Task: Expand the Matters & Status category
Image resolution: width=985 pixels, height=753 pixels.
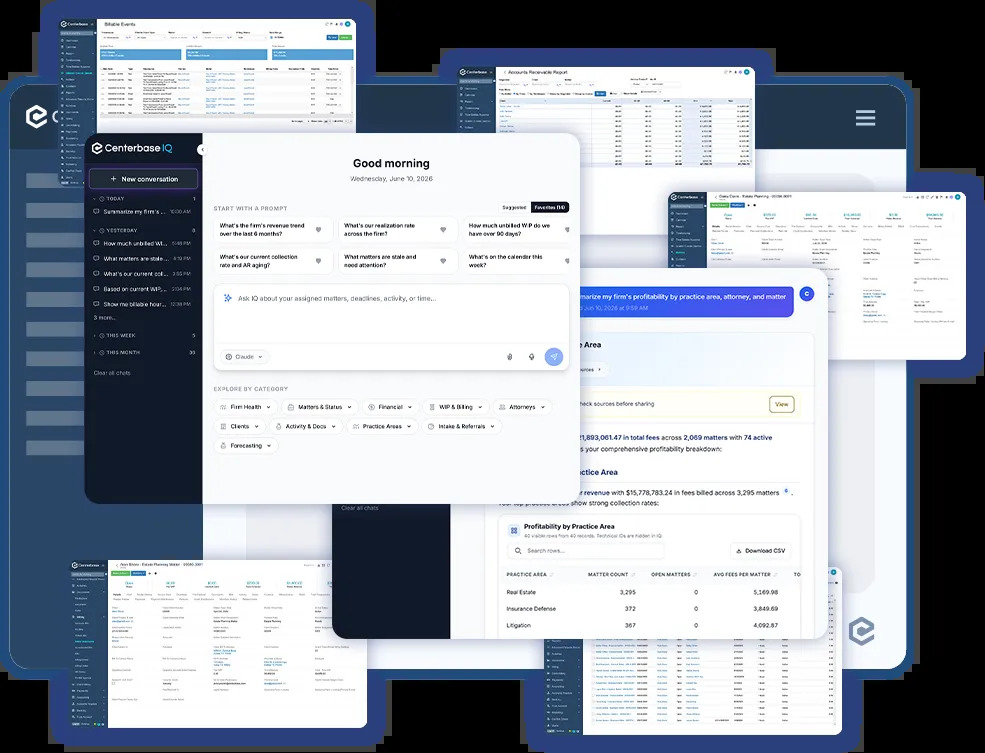Action: pyautogui.click(x=320, y=407)
